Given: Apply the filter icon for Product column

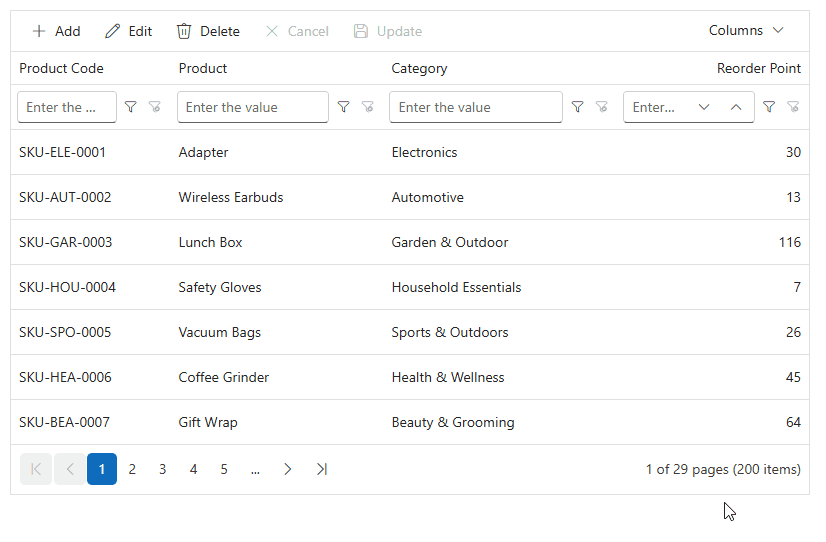Looking at the screenshot, I should point(343,107).
